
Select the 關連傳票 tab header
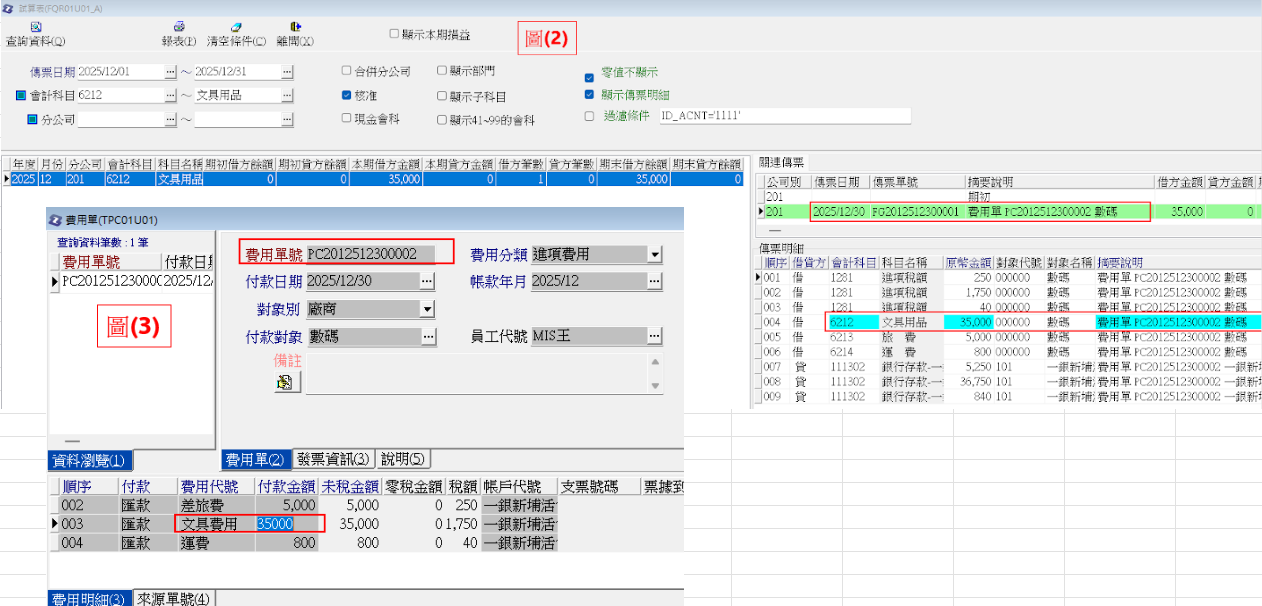pos(782,163)
